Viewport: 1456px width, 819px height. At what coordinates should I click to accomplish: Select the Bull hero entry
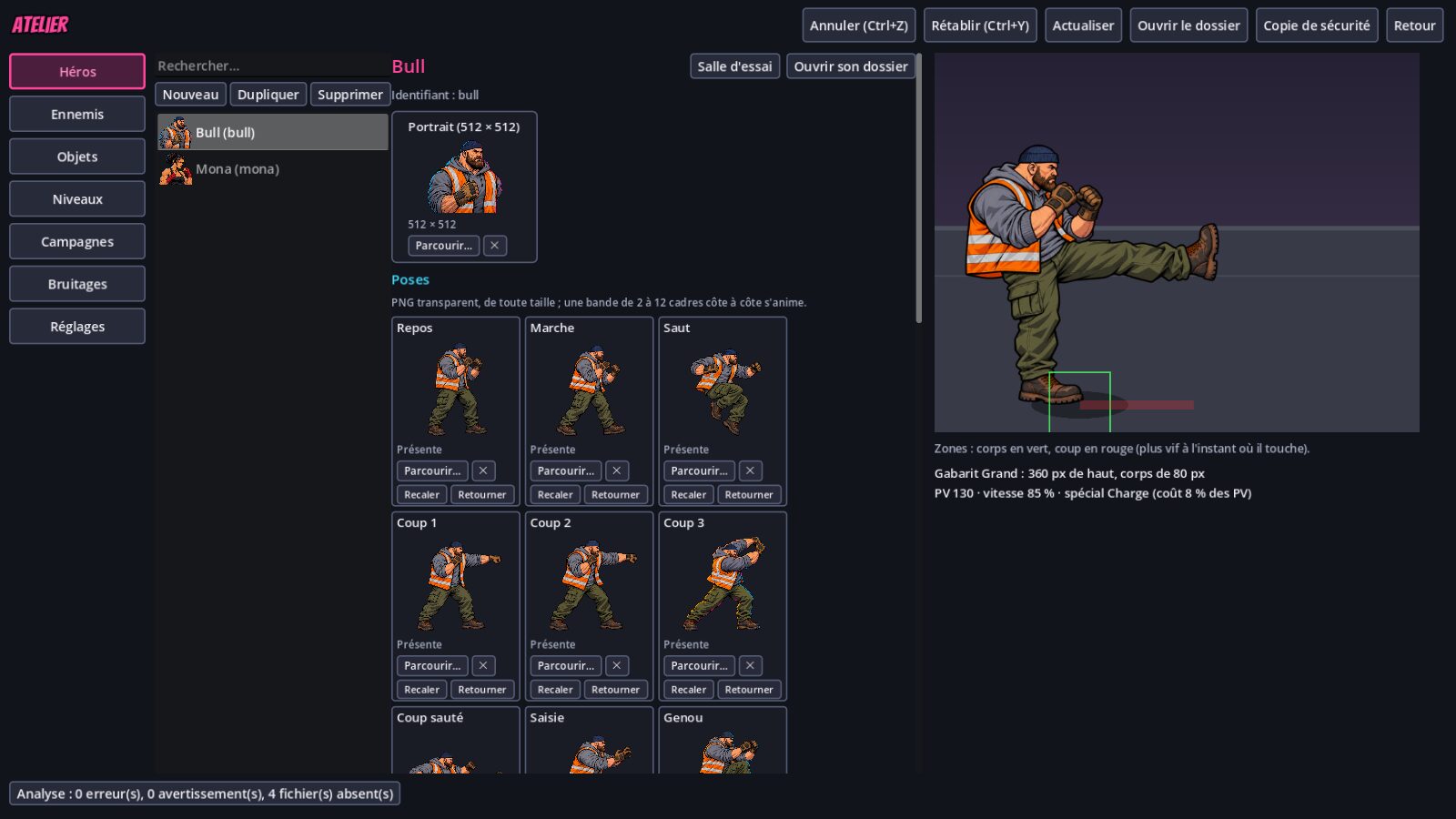point(273,132)
